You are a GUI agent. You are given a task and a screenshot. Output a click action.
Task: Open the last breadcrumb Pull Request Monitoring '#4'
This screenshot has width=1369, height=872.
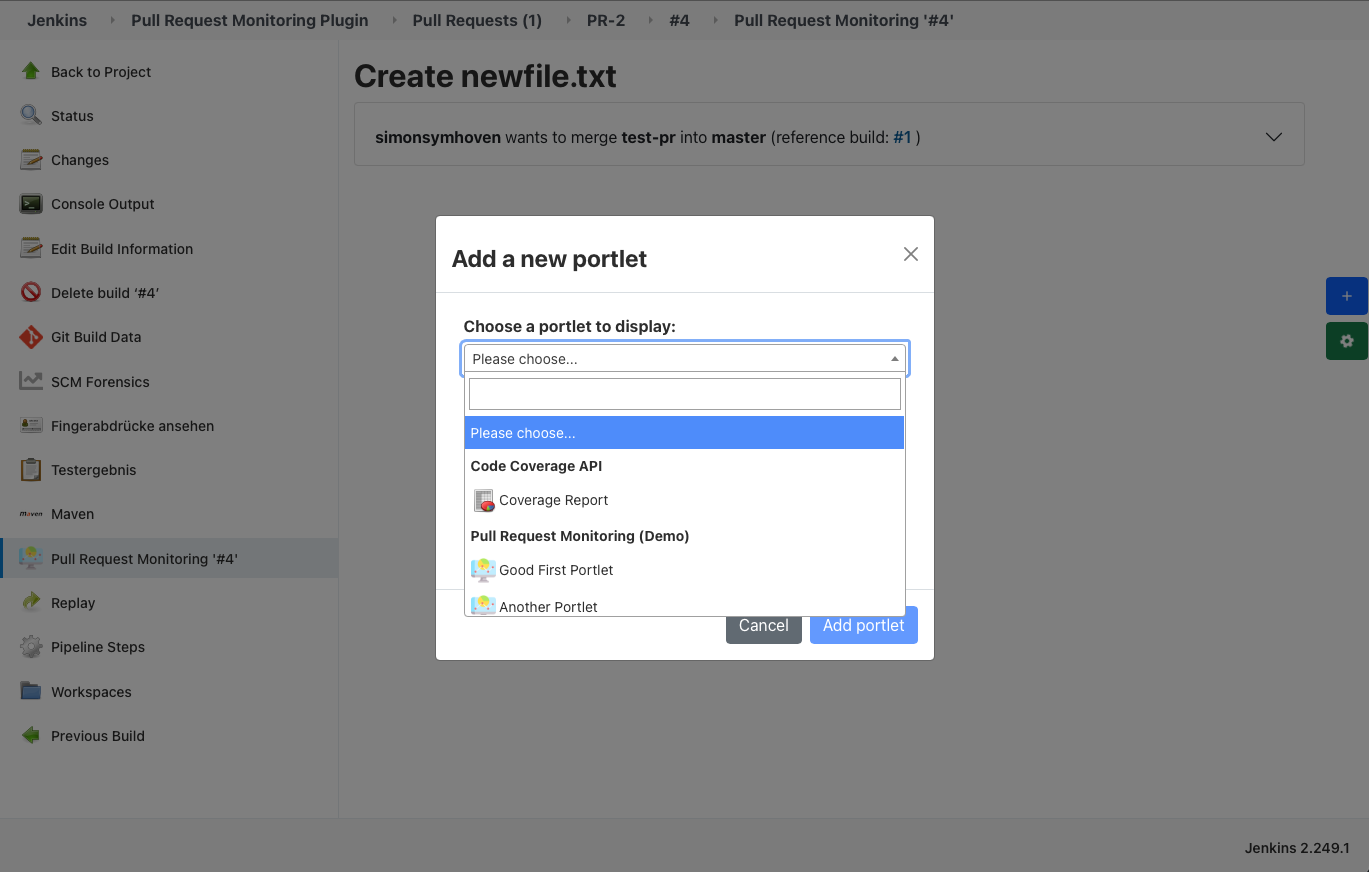[844, 20]
